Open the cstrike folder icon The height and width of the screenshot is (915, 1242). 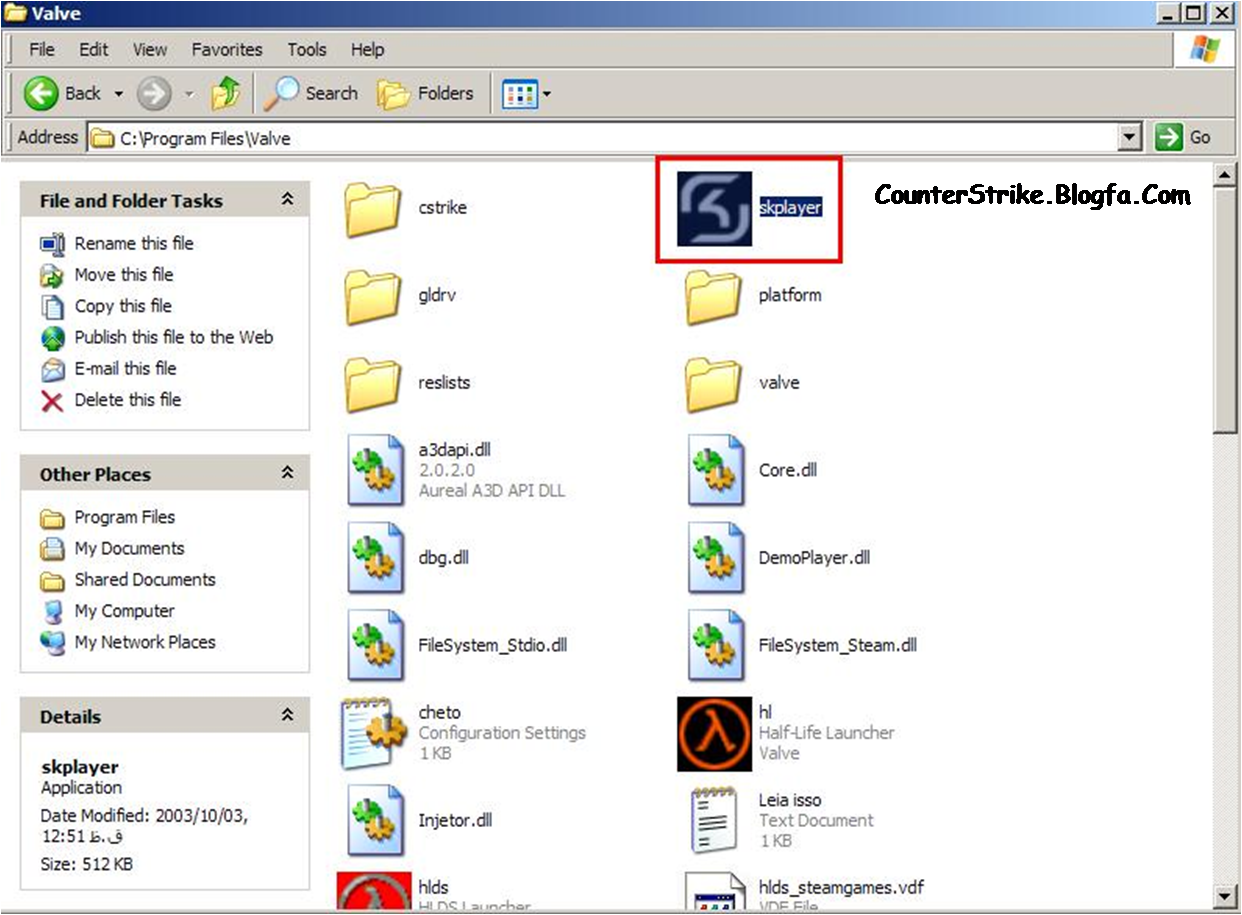373,209
